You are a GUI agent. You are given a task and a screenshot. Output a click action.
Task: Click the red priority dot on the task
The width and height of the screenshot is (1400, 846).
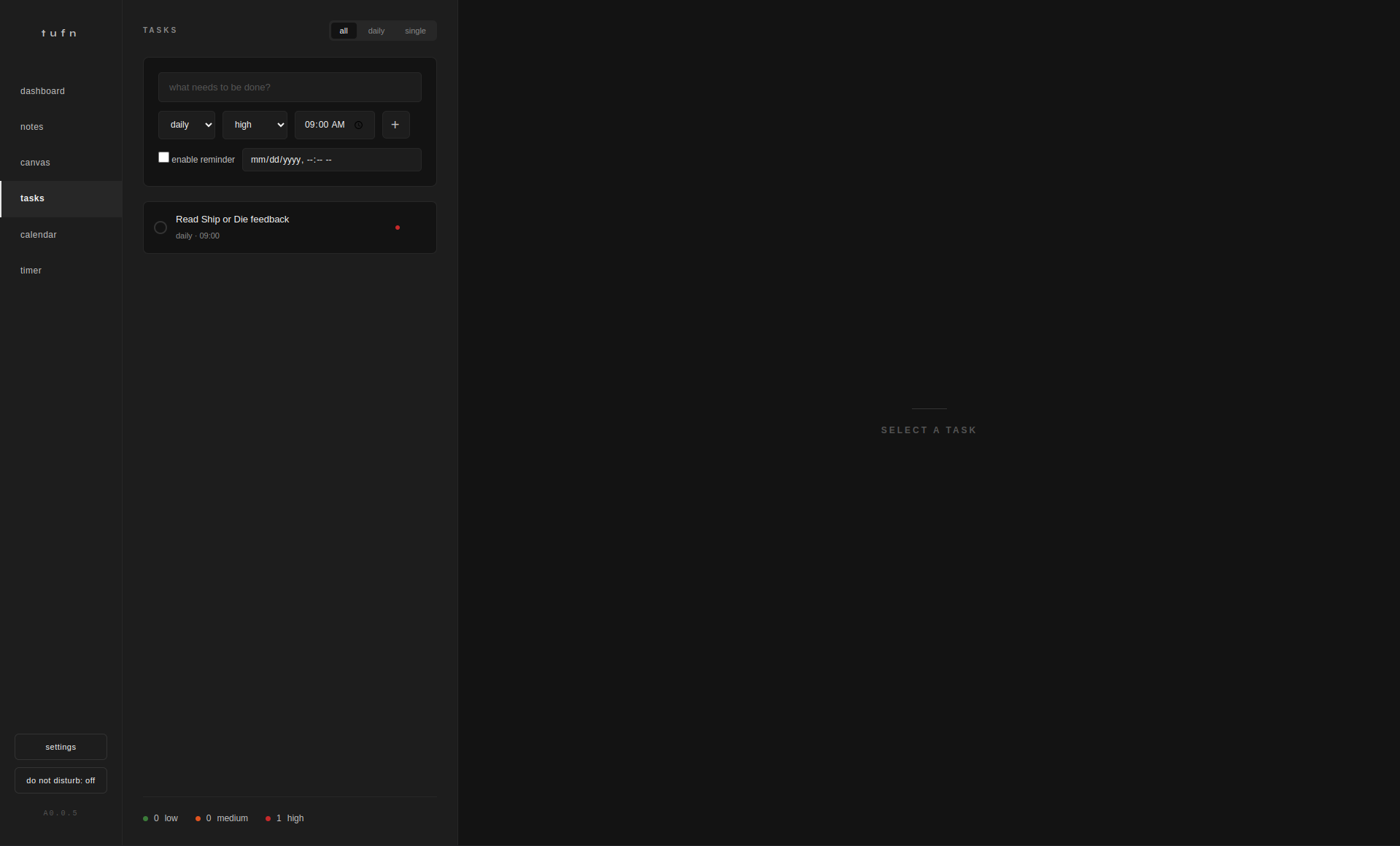397,228
